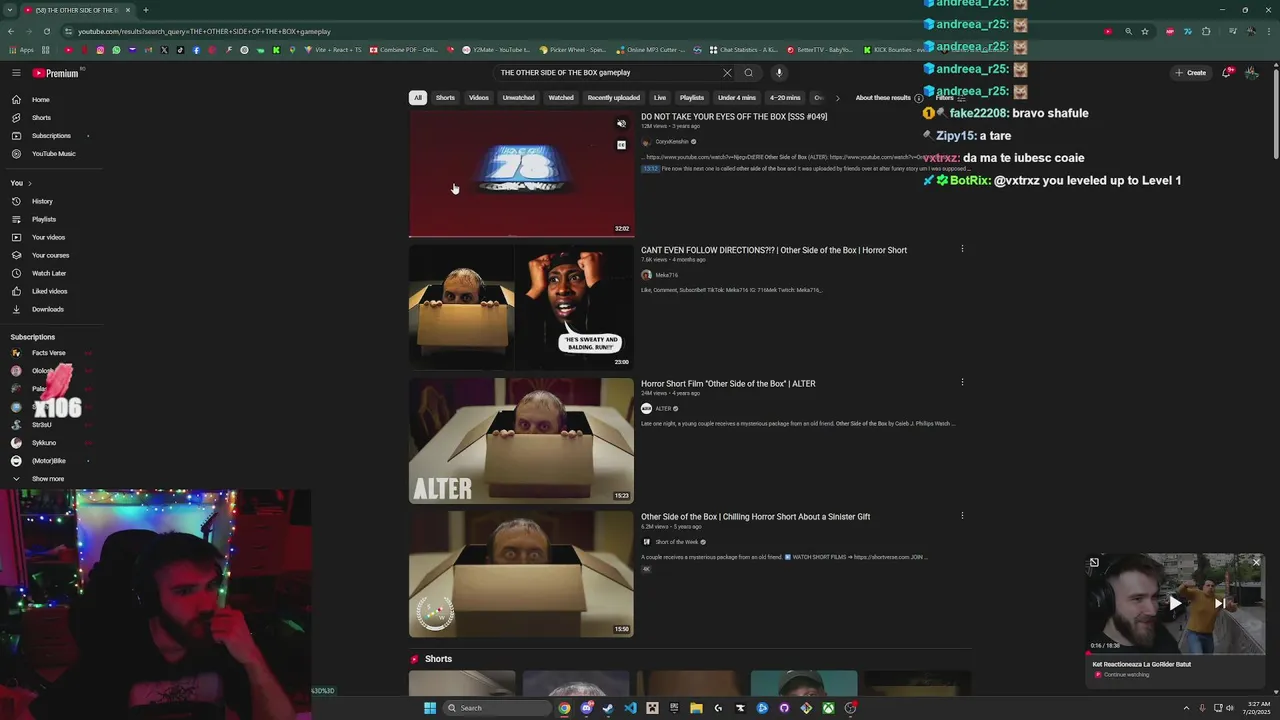
Task: Open Meka716 Horror Short thumbnail
Action: click(521, 307)
